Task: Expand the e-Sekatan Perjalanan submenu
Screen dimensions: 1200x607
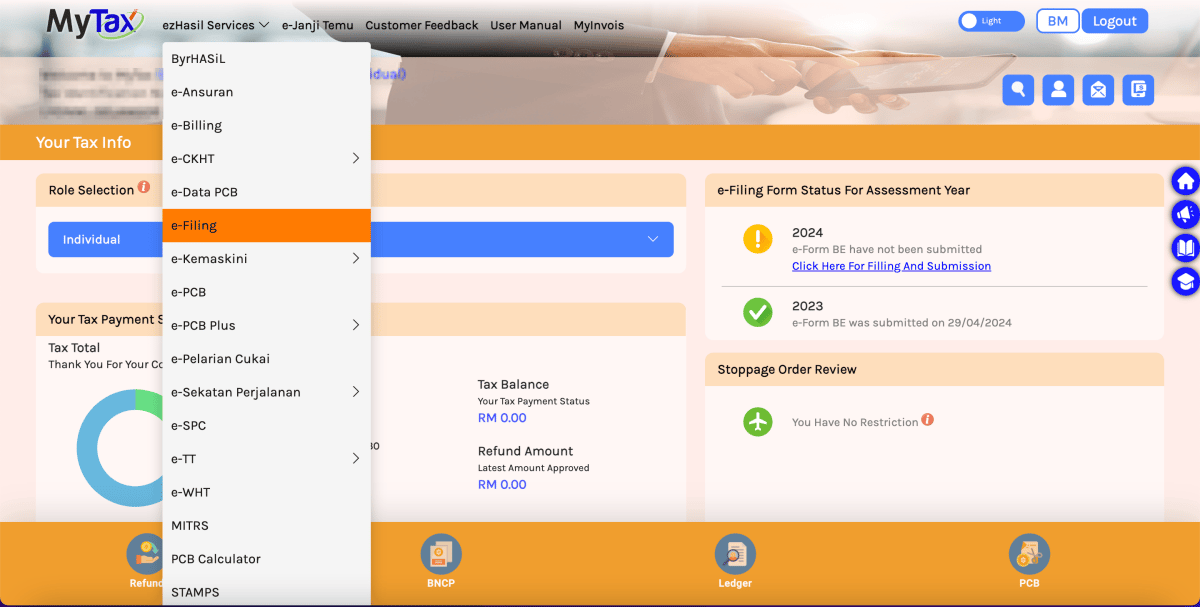Action: click(356, 392)
